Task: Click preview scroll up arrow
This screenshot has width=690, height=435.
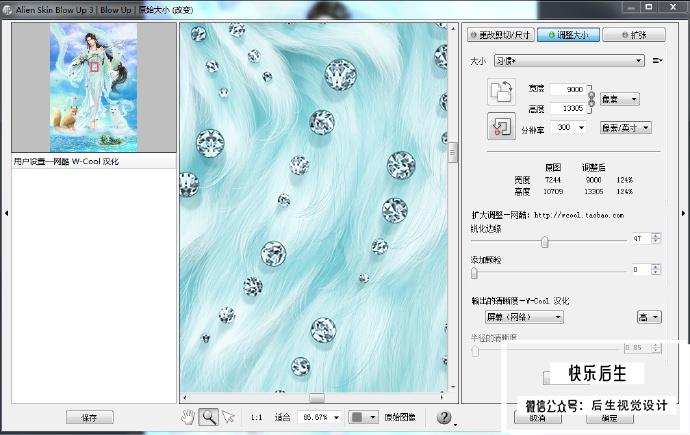Action: pyautogui.click(x=453, y=28)
